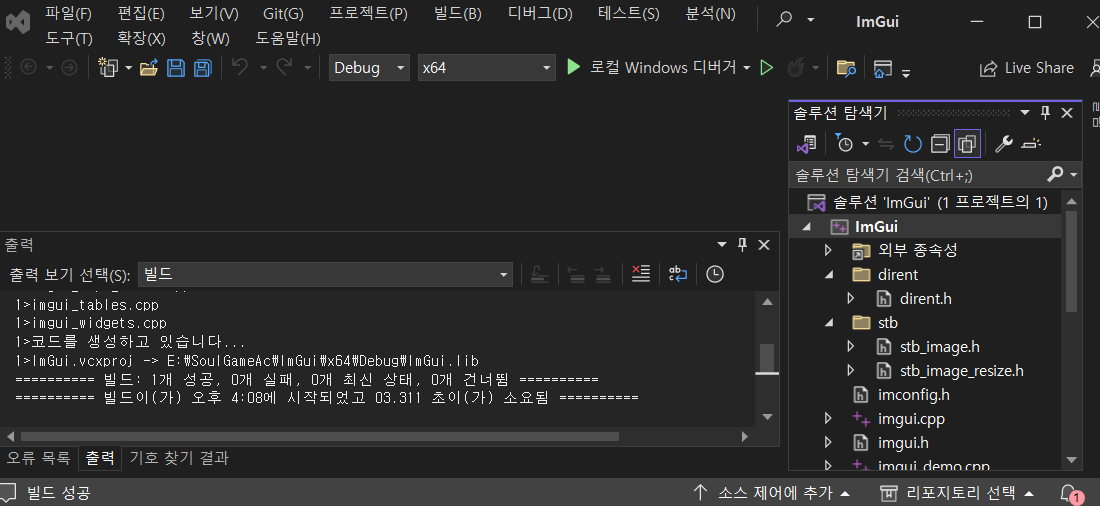1100x506 pixels.
Task: Click 소스 제어에 추가 in the status bar
Action: pyautogui.click(x=772, y=492)
